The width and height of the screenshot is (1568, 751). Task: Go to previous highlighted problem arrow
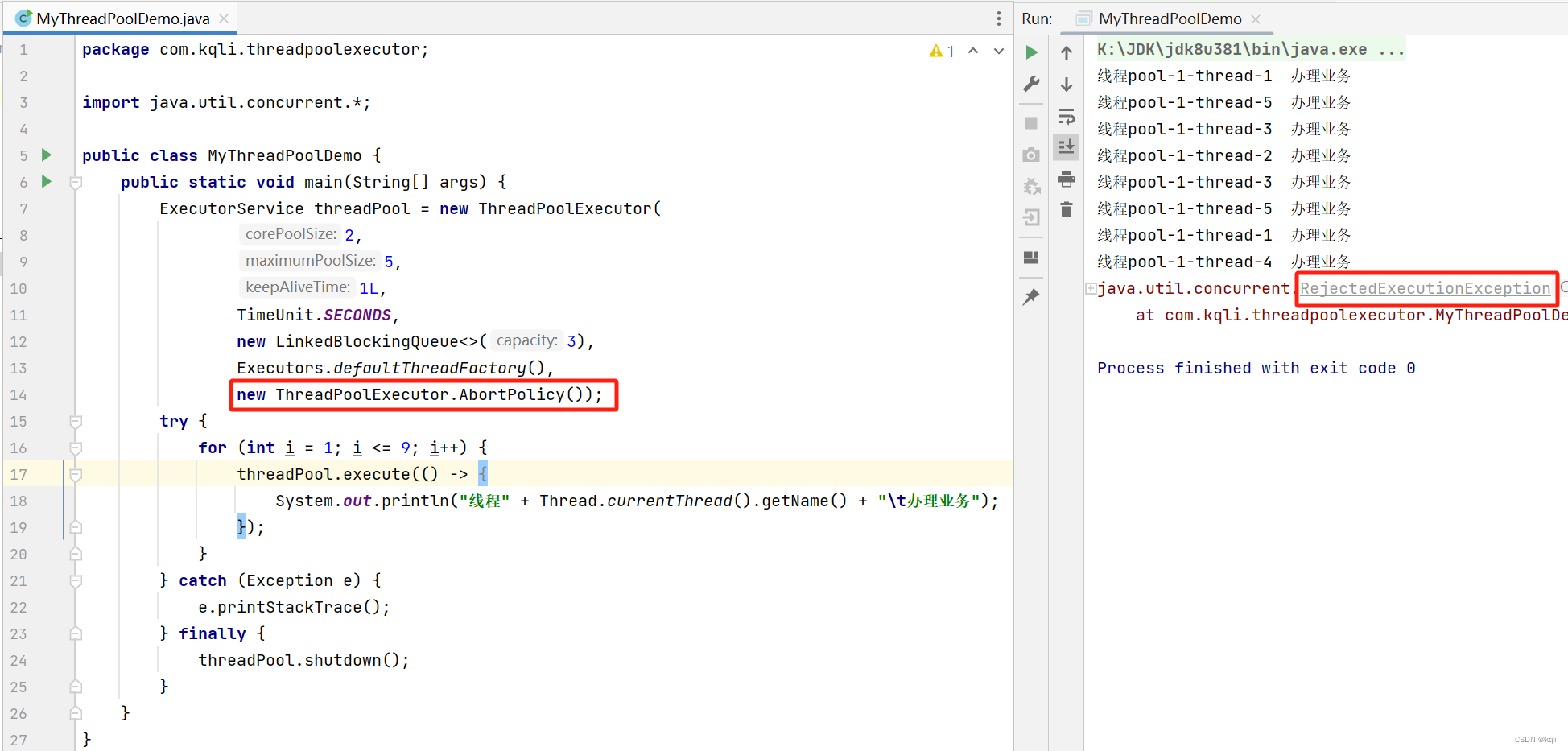pyautogui.click(x=973, y=51)
